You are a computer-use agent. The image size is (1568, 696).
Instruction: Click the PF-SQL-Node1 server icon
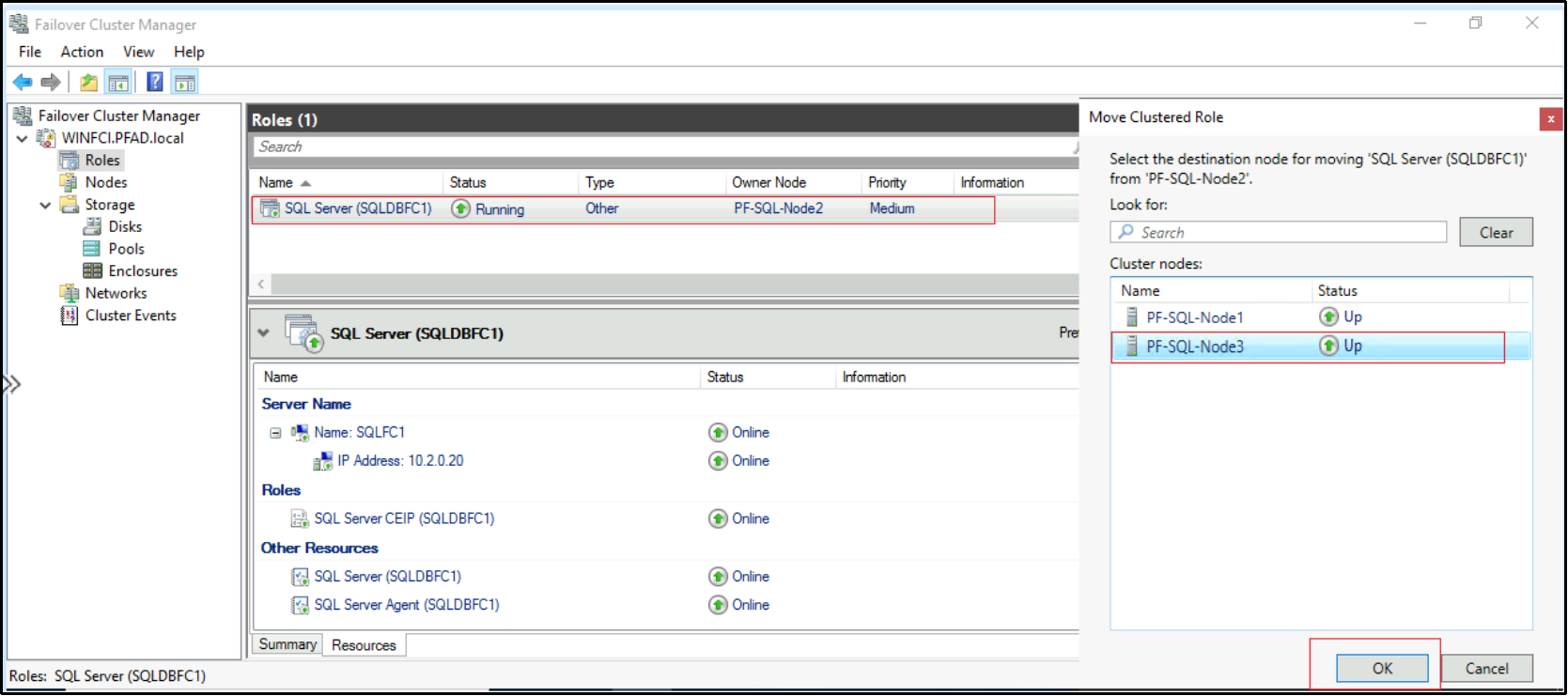[1132, 317]
